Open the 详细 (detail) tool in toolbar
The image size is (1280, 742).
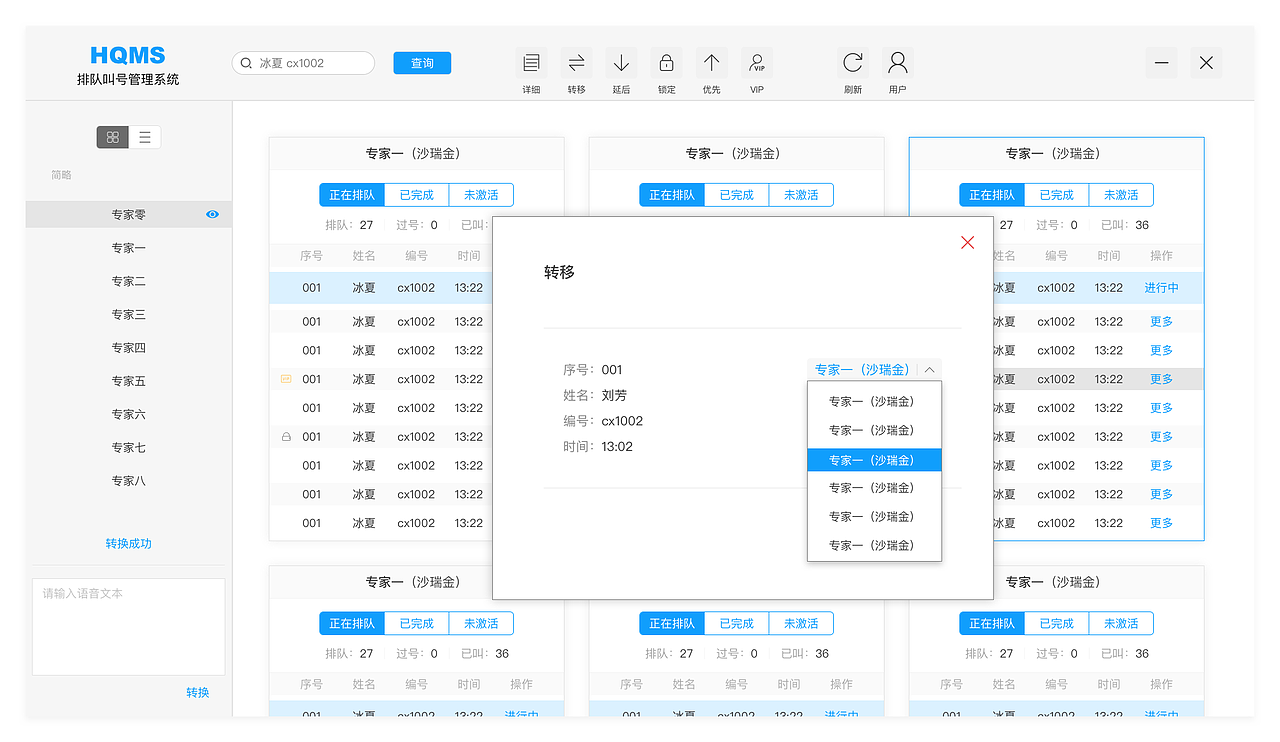pos(531,62)
